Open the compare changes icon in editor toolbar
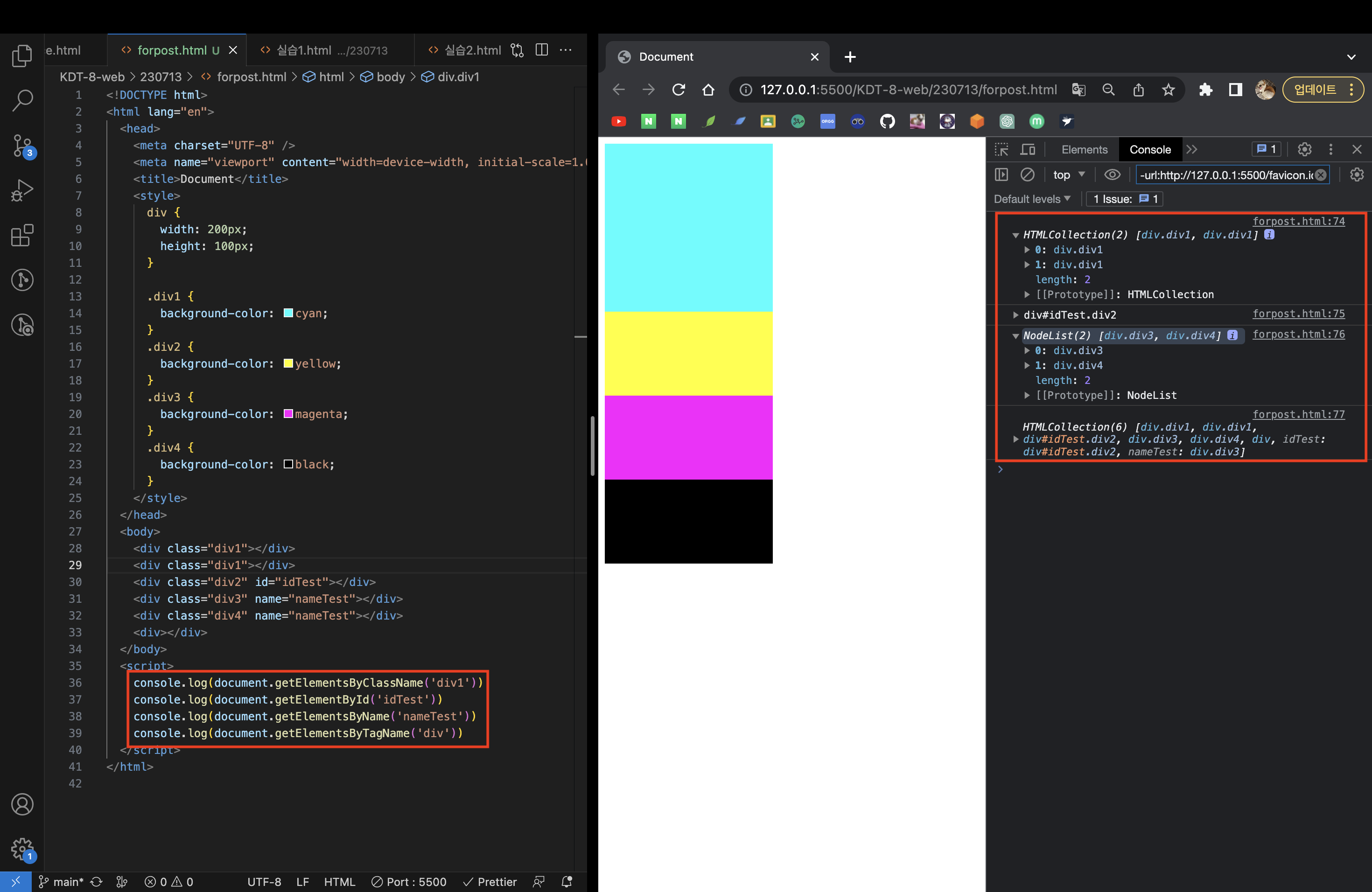The width and height of the screenshot is (1372, 892). [517, 50]
